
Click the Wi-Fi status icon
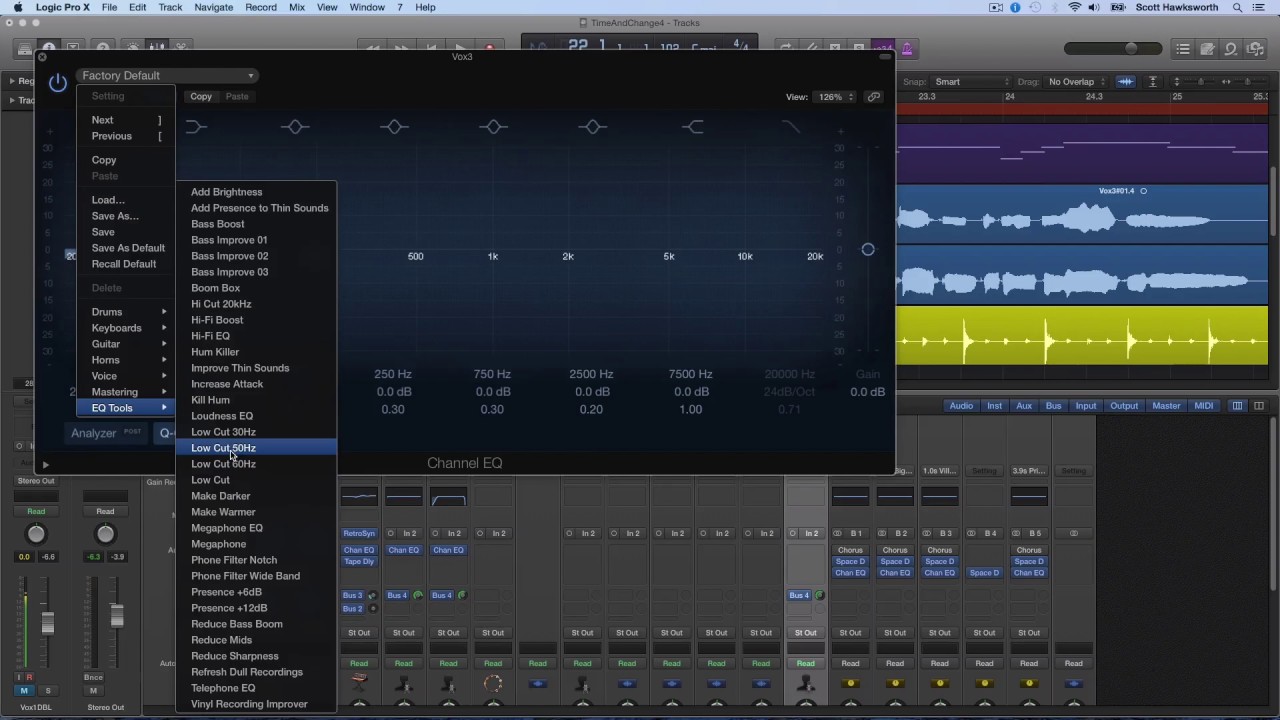click(1075, 7)
